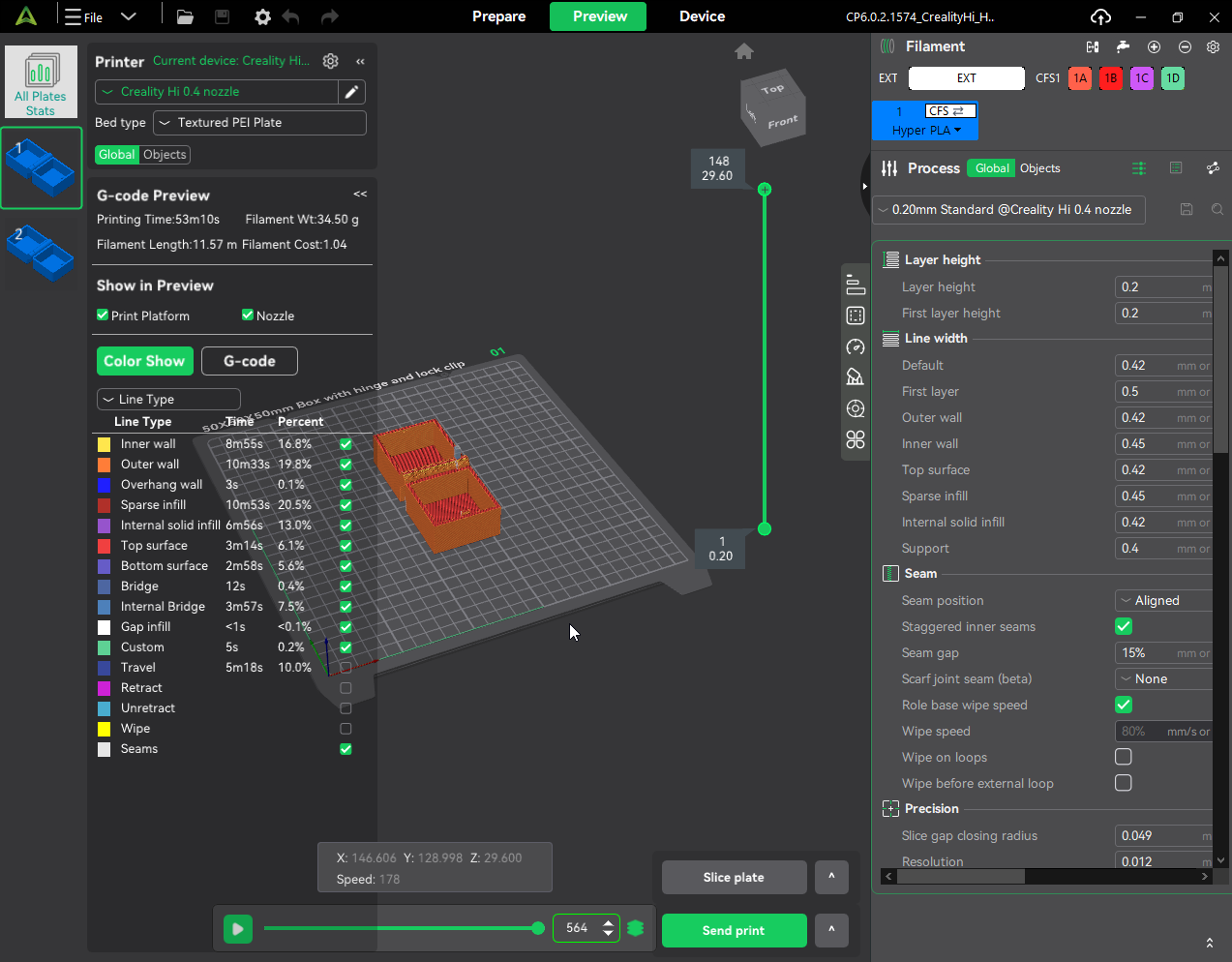Toggle Nozzle checkbox

coord(248,315)
